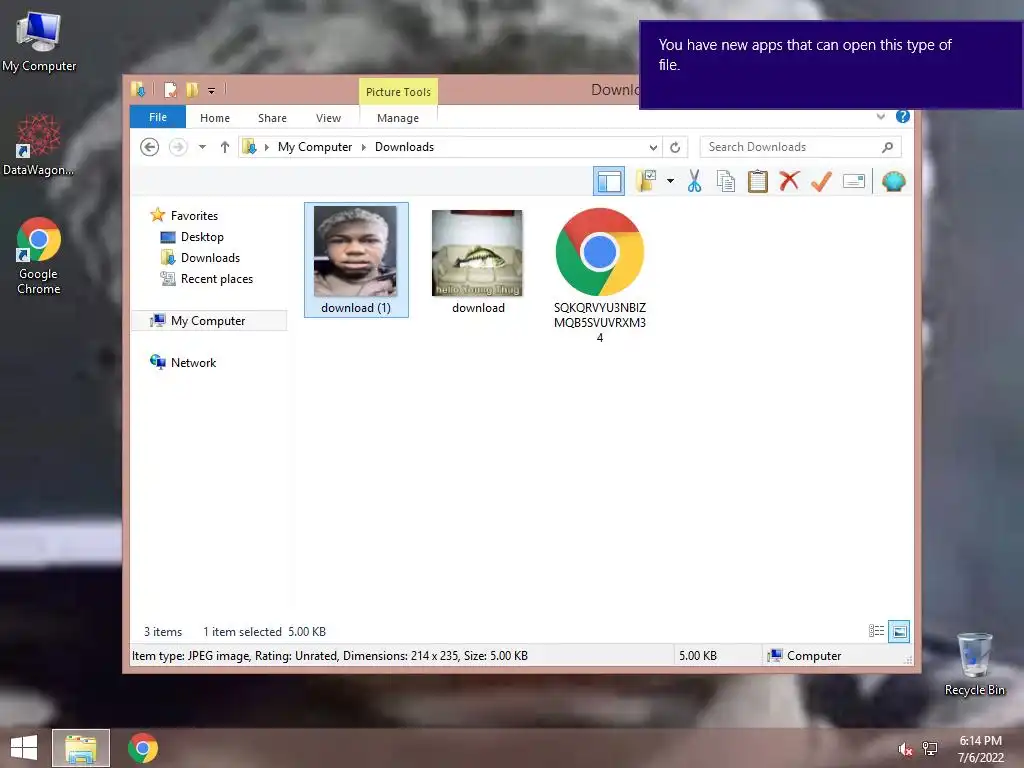Select My Computer in navigation pane

point(208,321)
